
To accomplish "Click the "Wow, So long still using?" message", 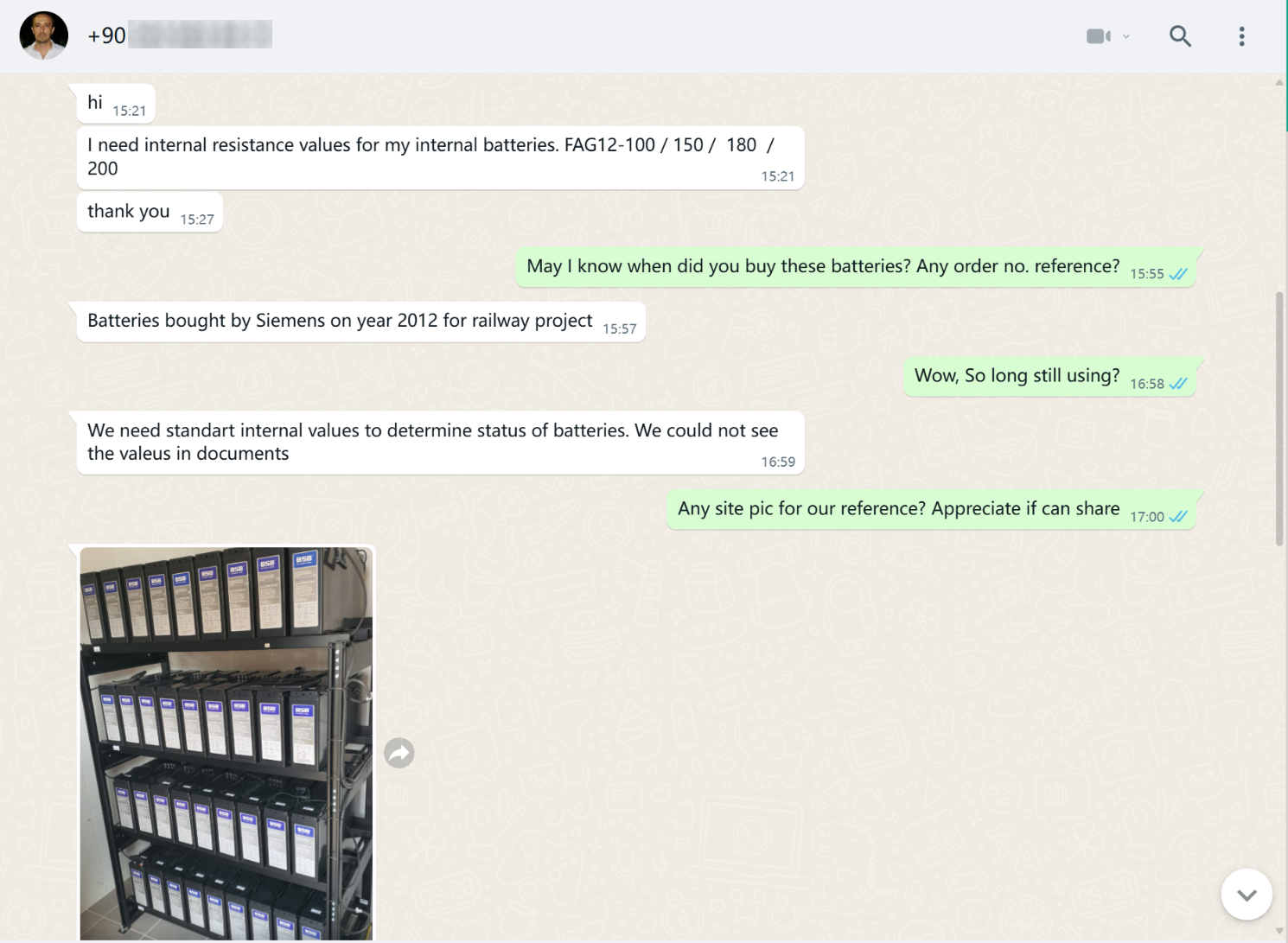I will click(x=1049, y=377).
